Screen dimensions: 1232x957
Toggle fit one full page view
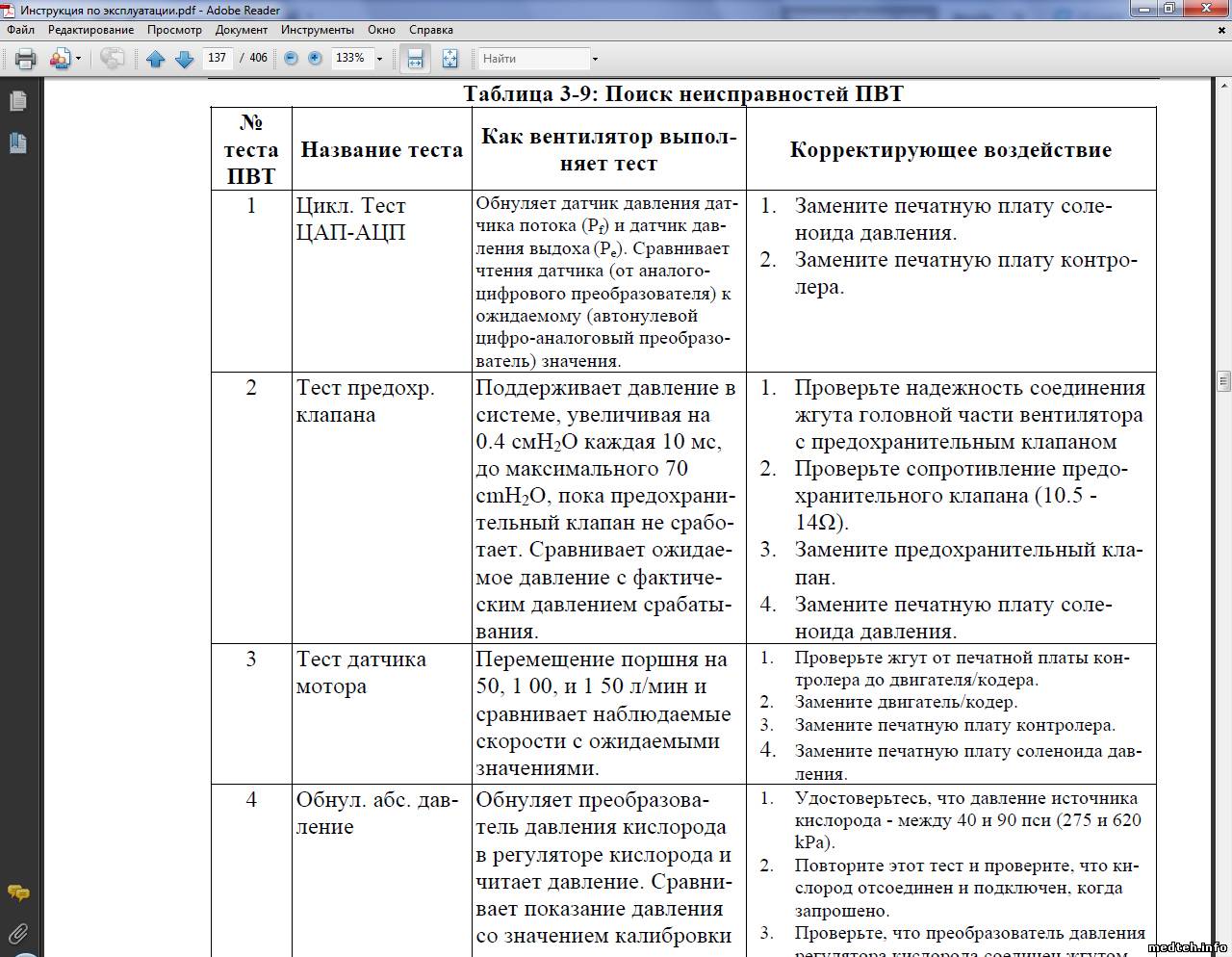[x=449, y=59]
